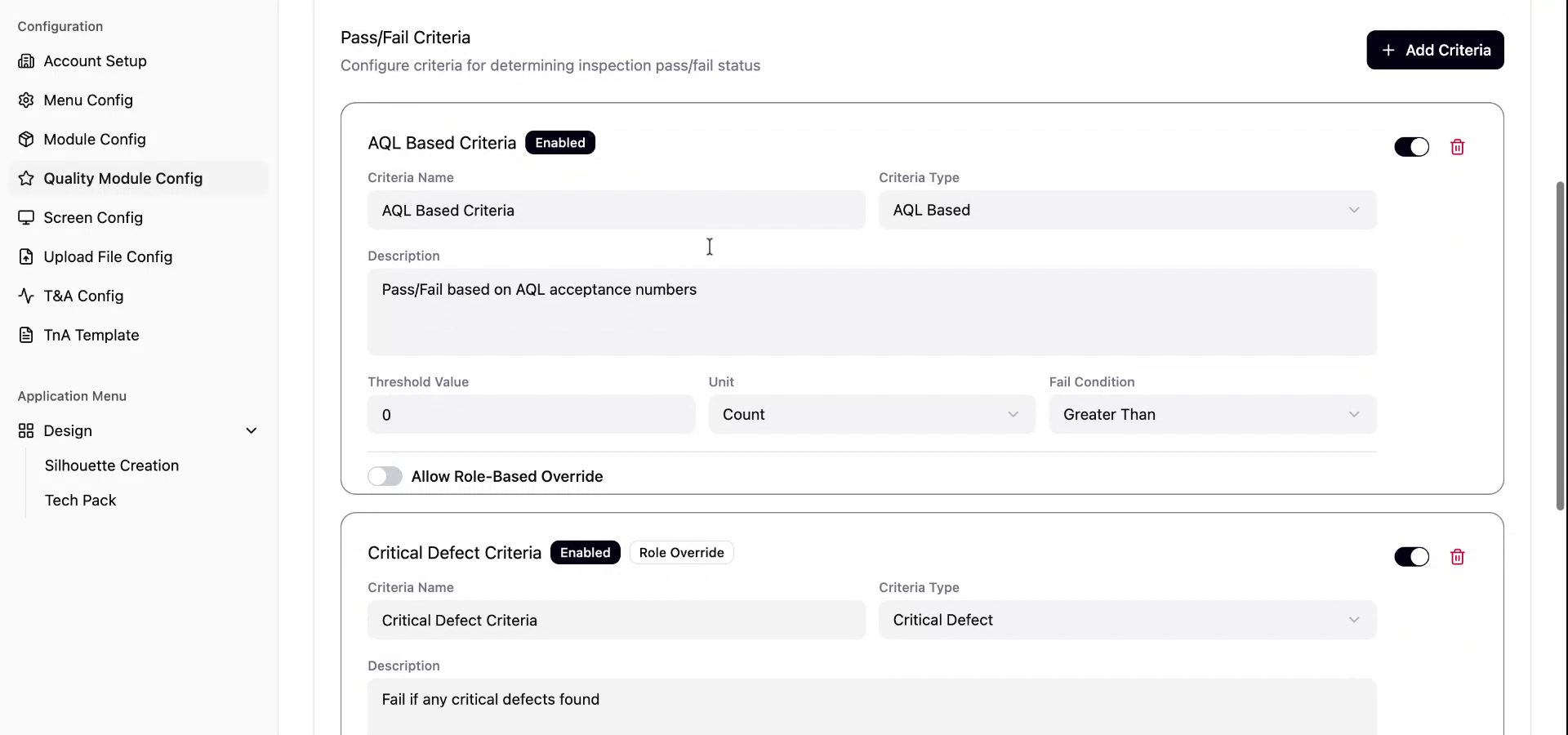Screen dimensions: 1568x735
Task: Open Quality Module Config in sidebar
Action: [123, 179]
